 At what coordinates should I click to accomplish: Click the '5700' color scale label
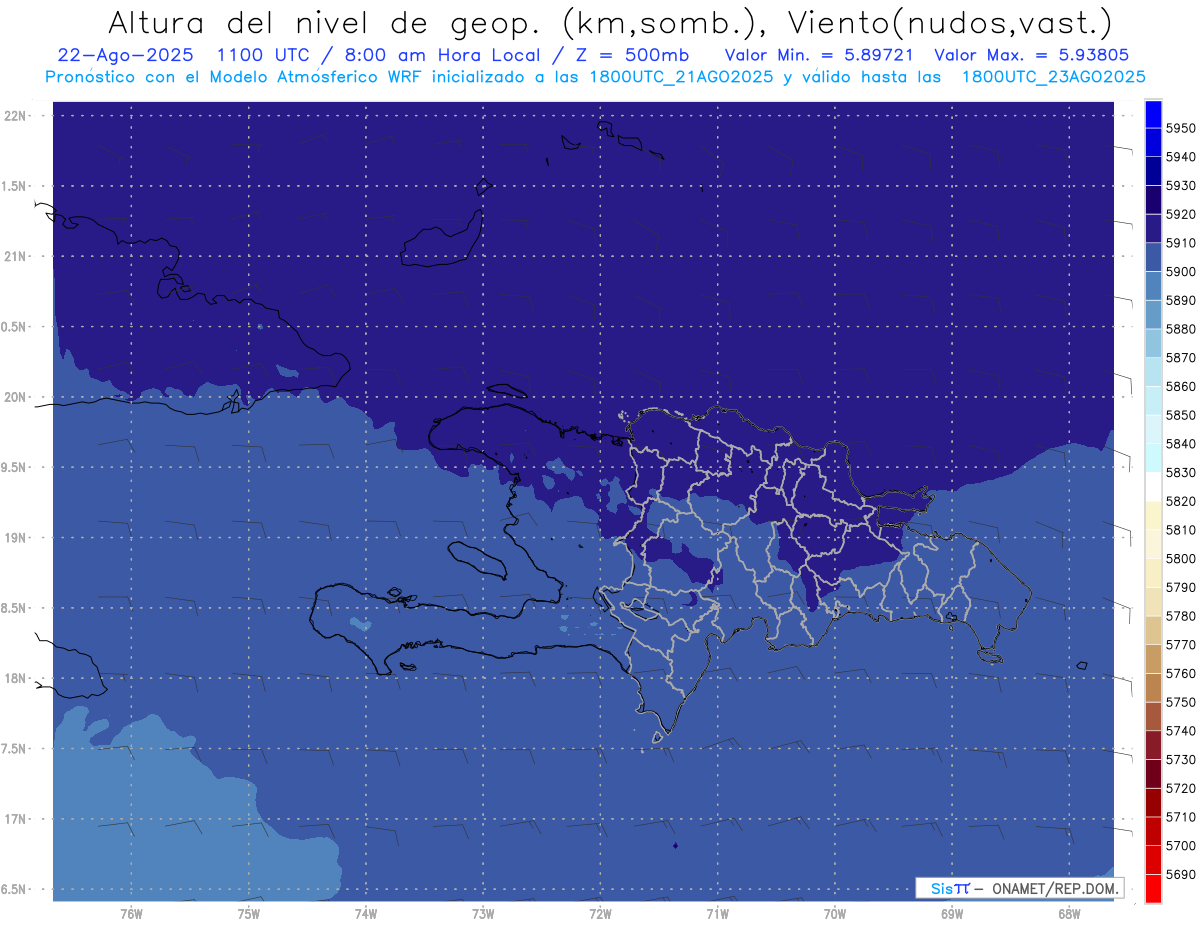(1180, 845)
